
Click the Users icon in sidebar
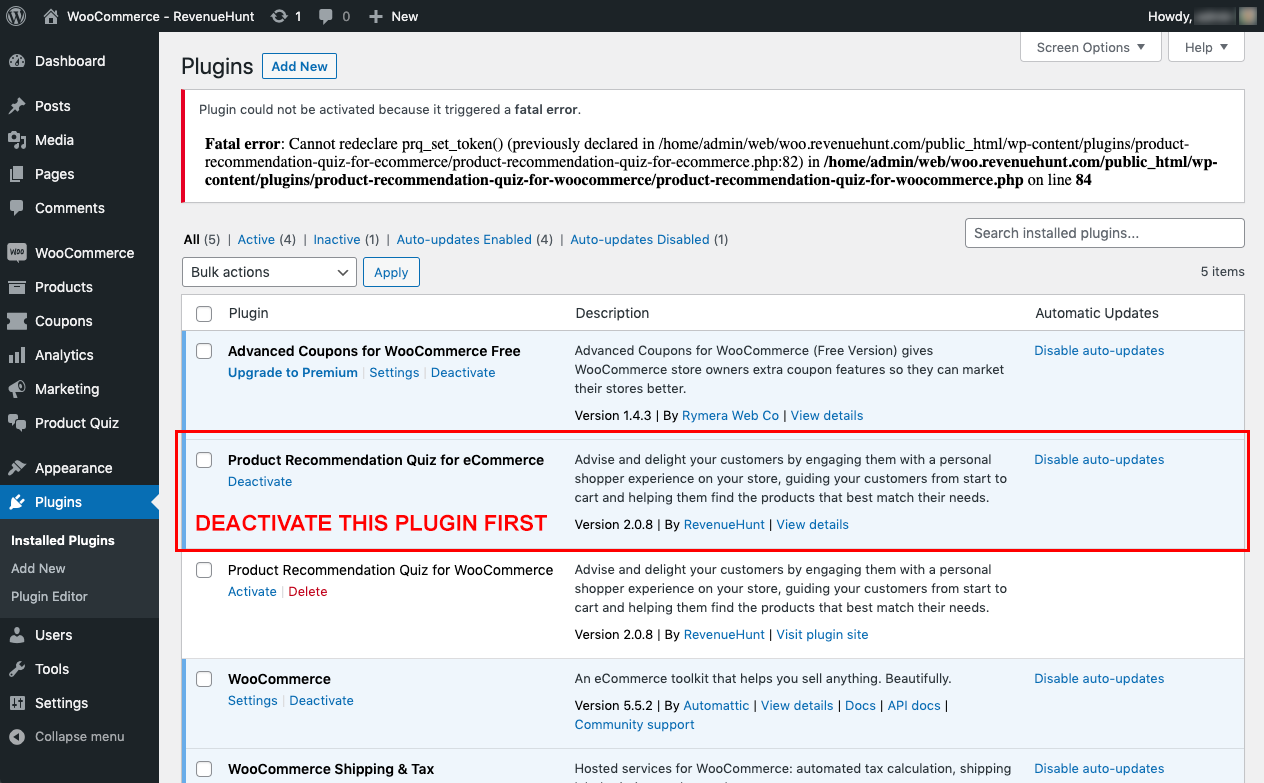click(17, 635)
